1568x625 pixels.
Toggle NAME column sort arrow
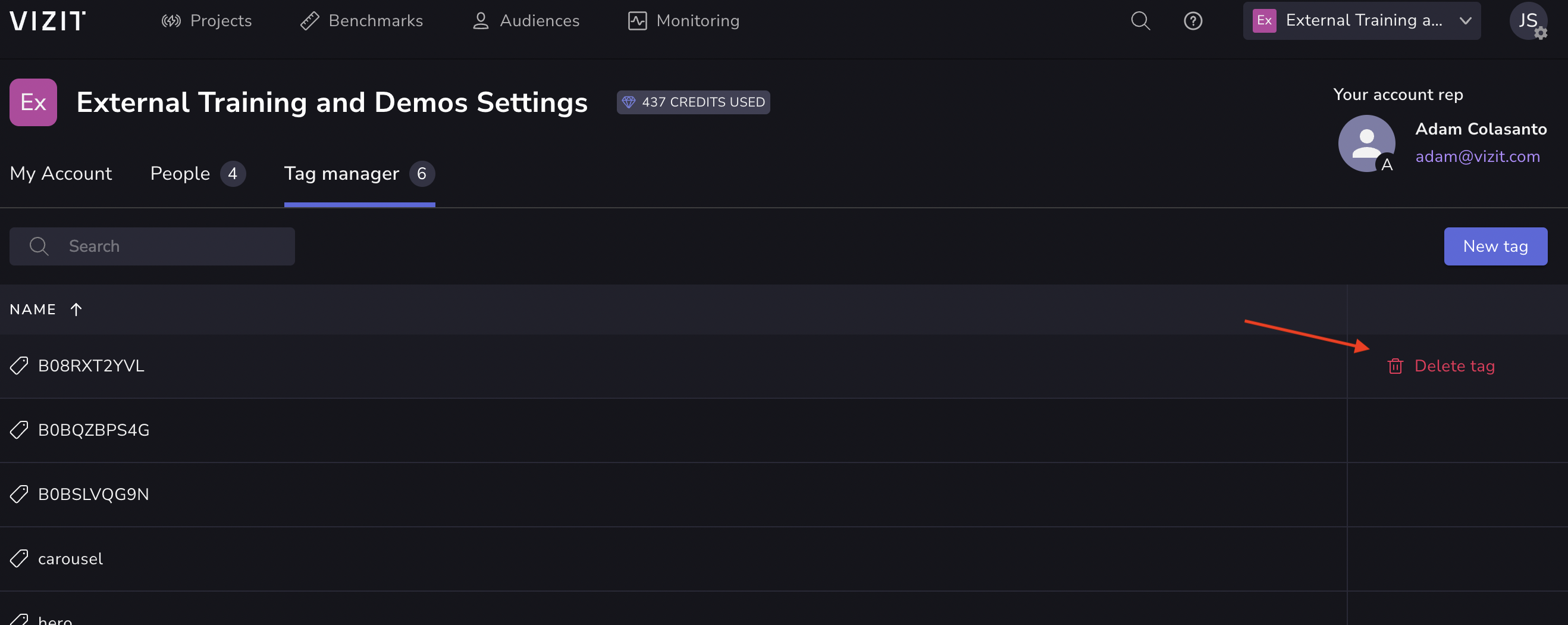76,310
